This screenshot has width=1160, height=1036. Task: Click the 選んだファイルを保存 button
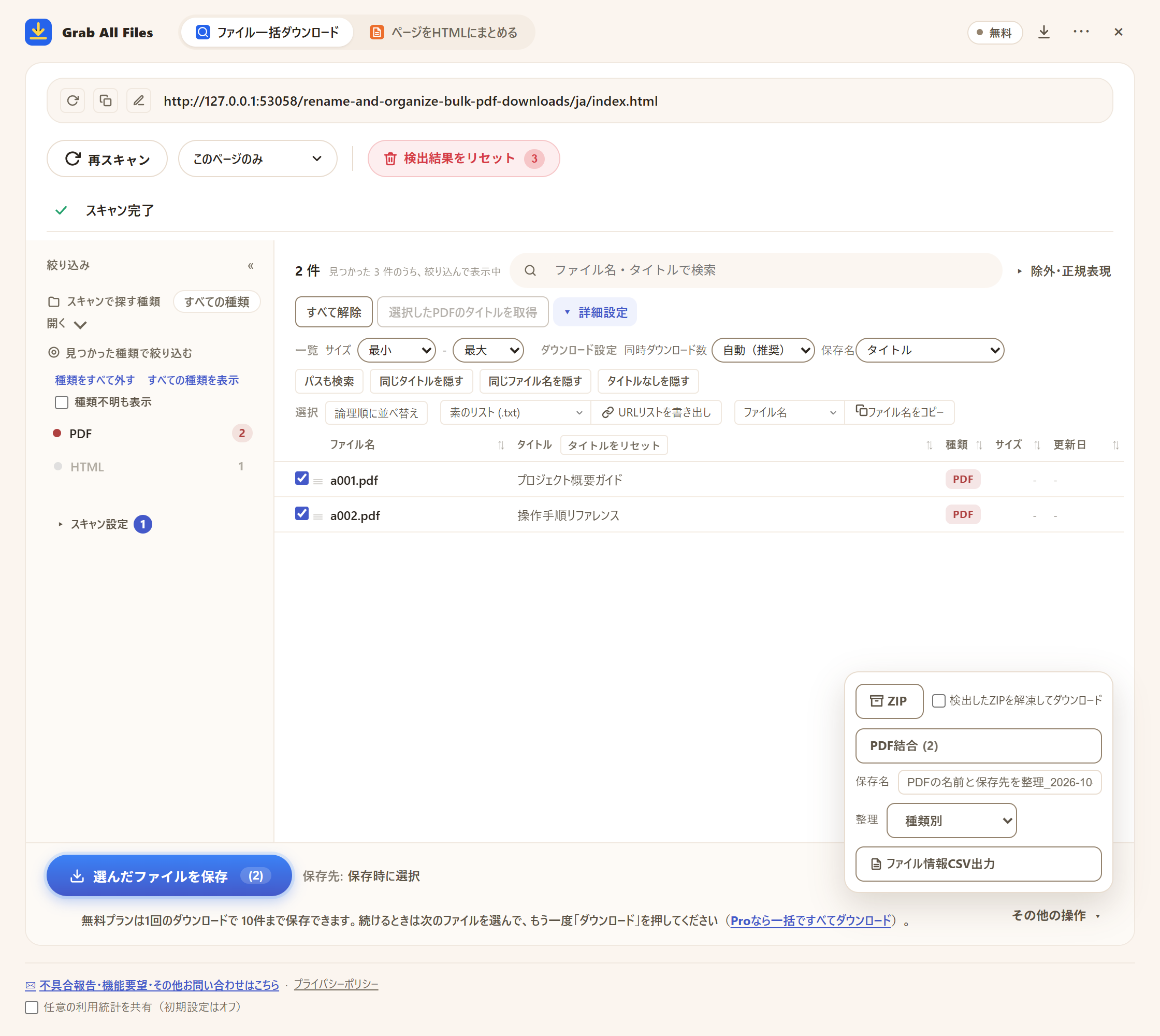(x=169, y=875)
